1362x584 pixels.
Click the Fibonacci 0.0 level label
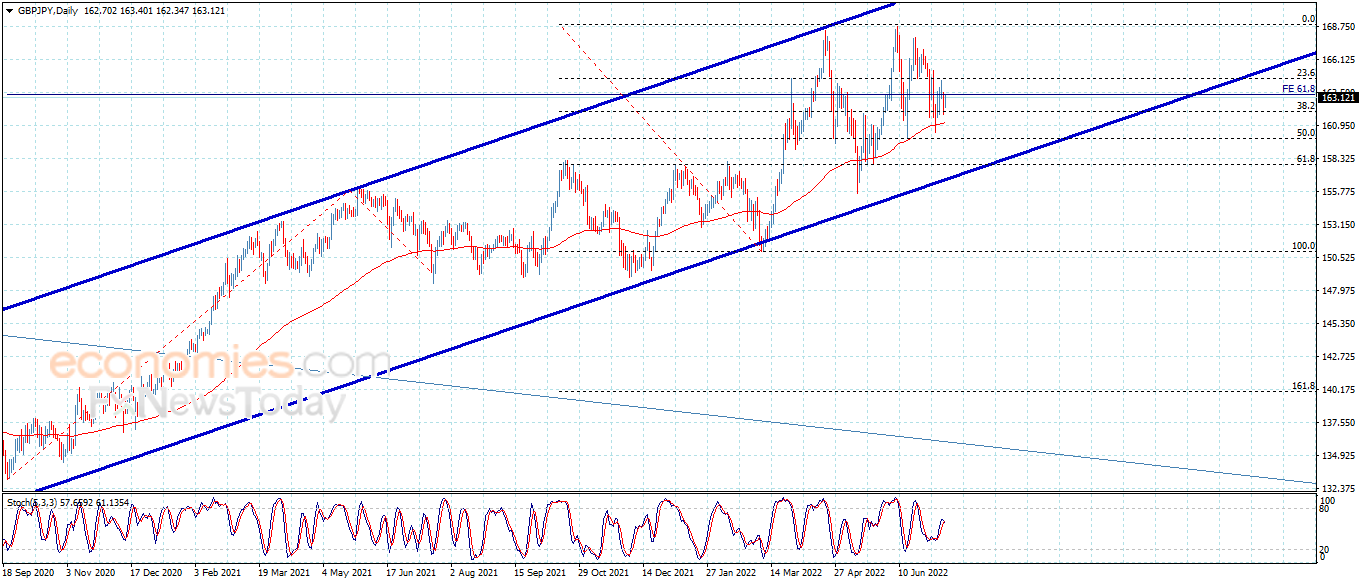(x=1307, y=19)
